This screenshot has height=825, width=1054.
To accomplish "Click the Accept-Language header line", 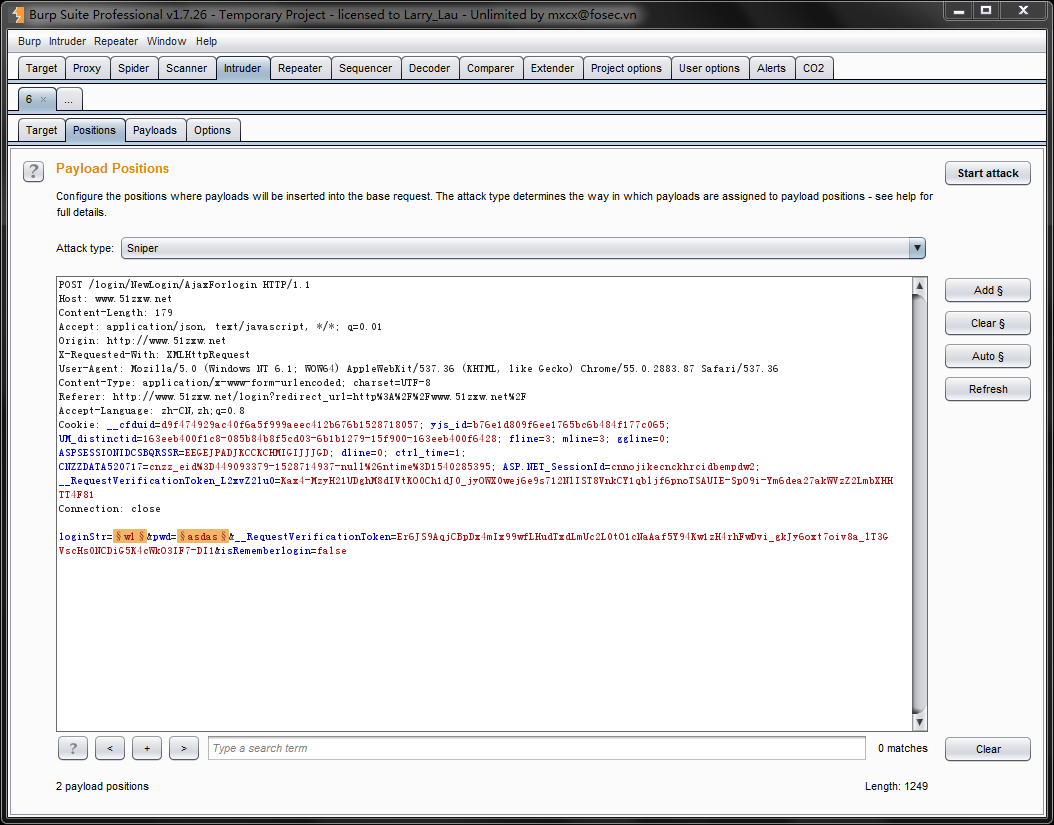I will (x=151, y=410).
